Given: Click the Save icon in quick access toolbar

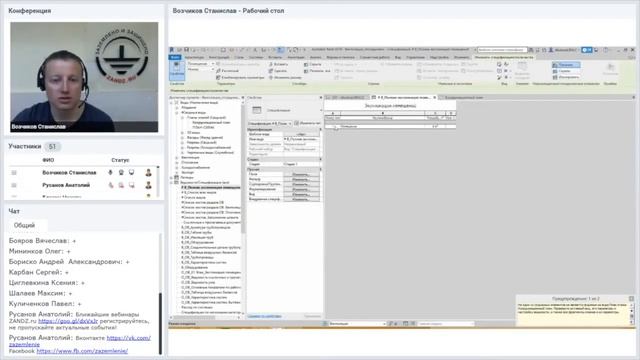Looking at the screenshot, I should 187,50.
